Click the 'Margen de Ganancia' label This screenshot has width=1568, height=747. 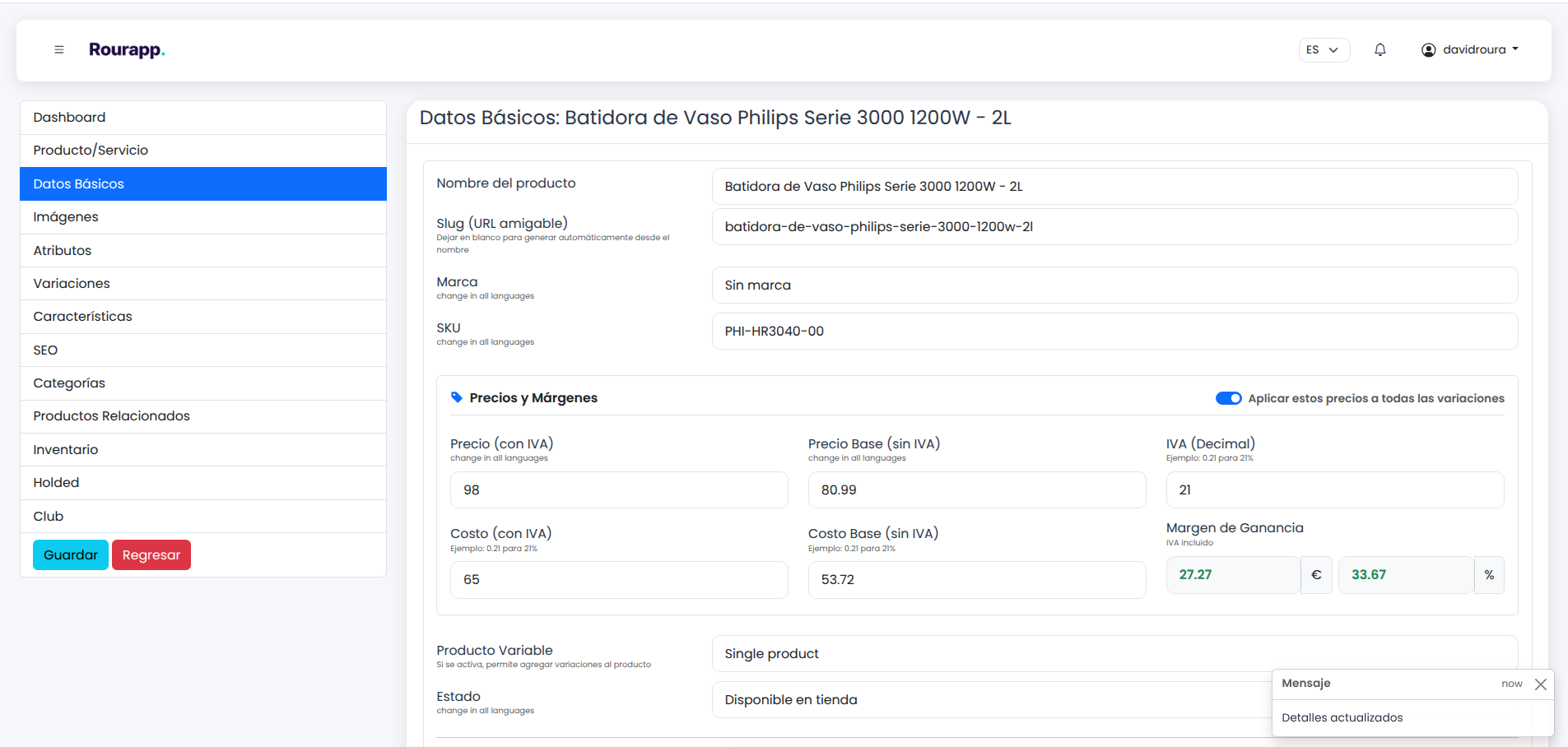pos(1235,528)
